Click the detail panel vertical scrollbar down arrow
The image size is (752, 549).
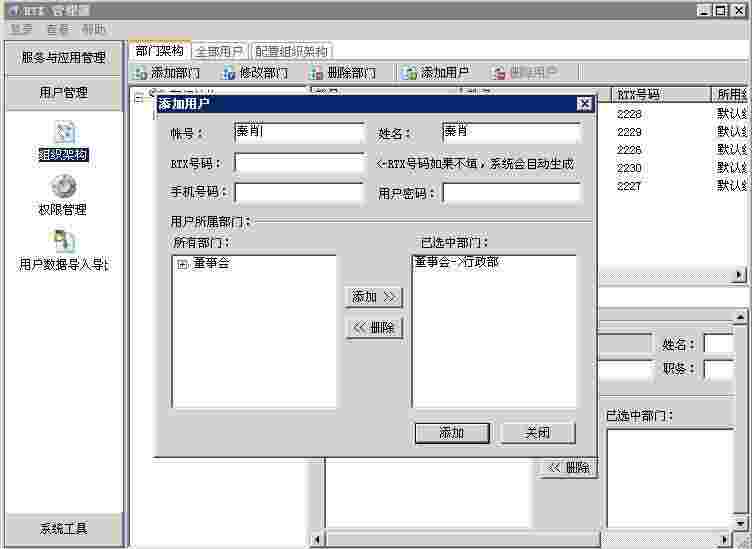740,523
